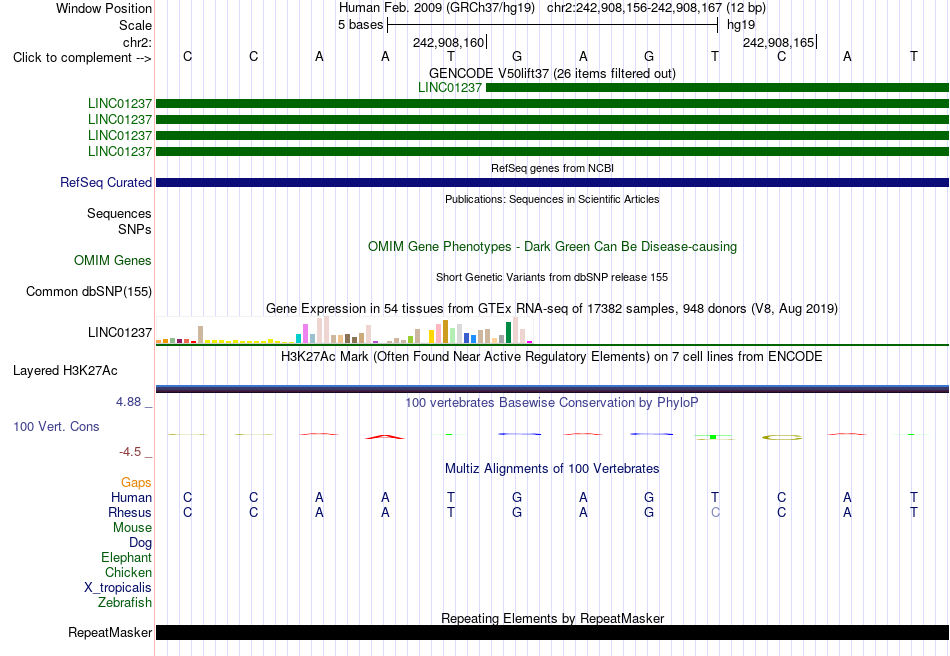Click the Window Position label
The image size is (950, 656).
104,8
